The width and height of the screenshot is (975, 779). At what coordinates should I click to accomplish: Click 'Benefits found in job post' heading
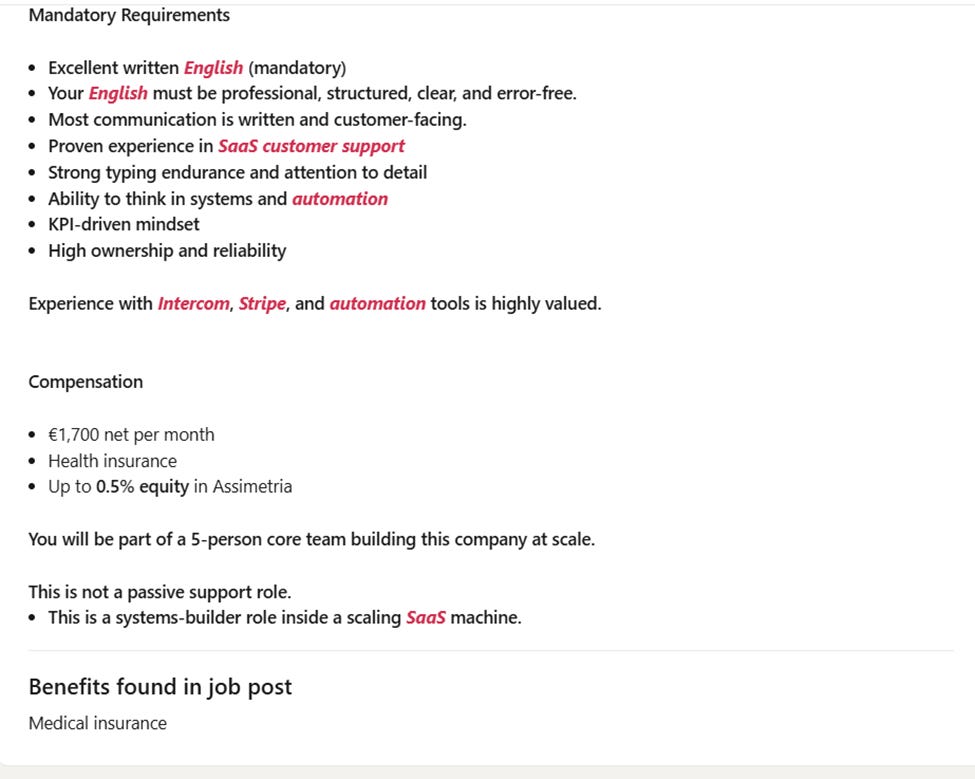point(160,687)
